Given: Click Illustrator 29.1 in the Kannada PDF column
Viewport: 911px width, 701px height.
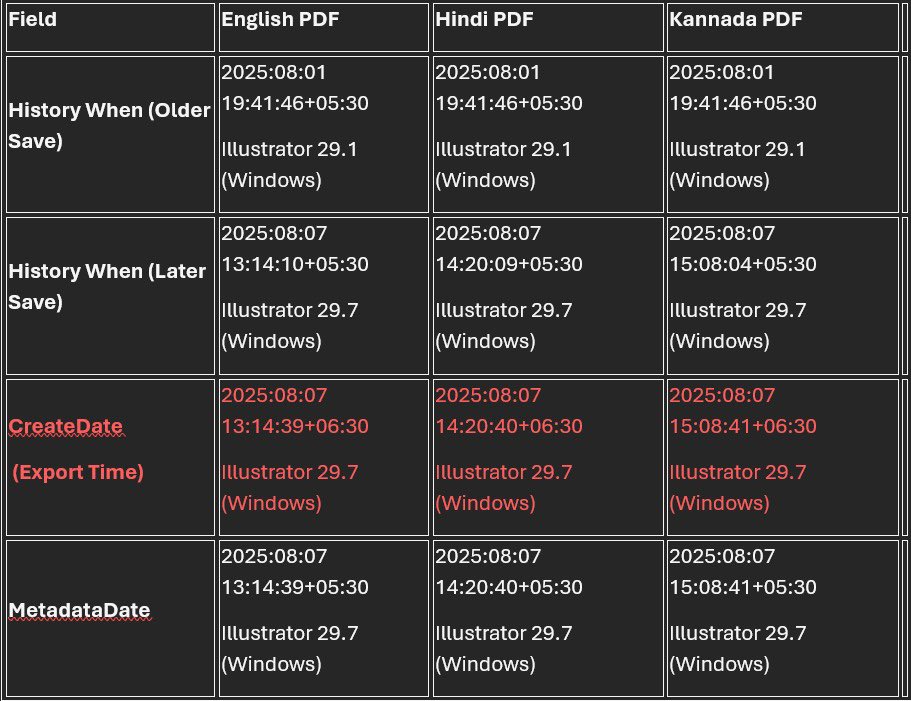Looking at the screenshot, I should [737, 150].
